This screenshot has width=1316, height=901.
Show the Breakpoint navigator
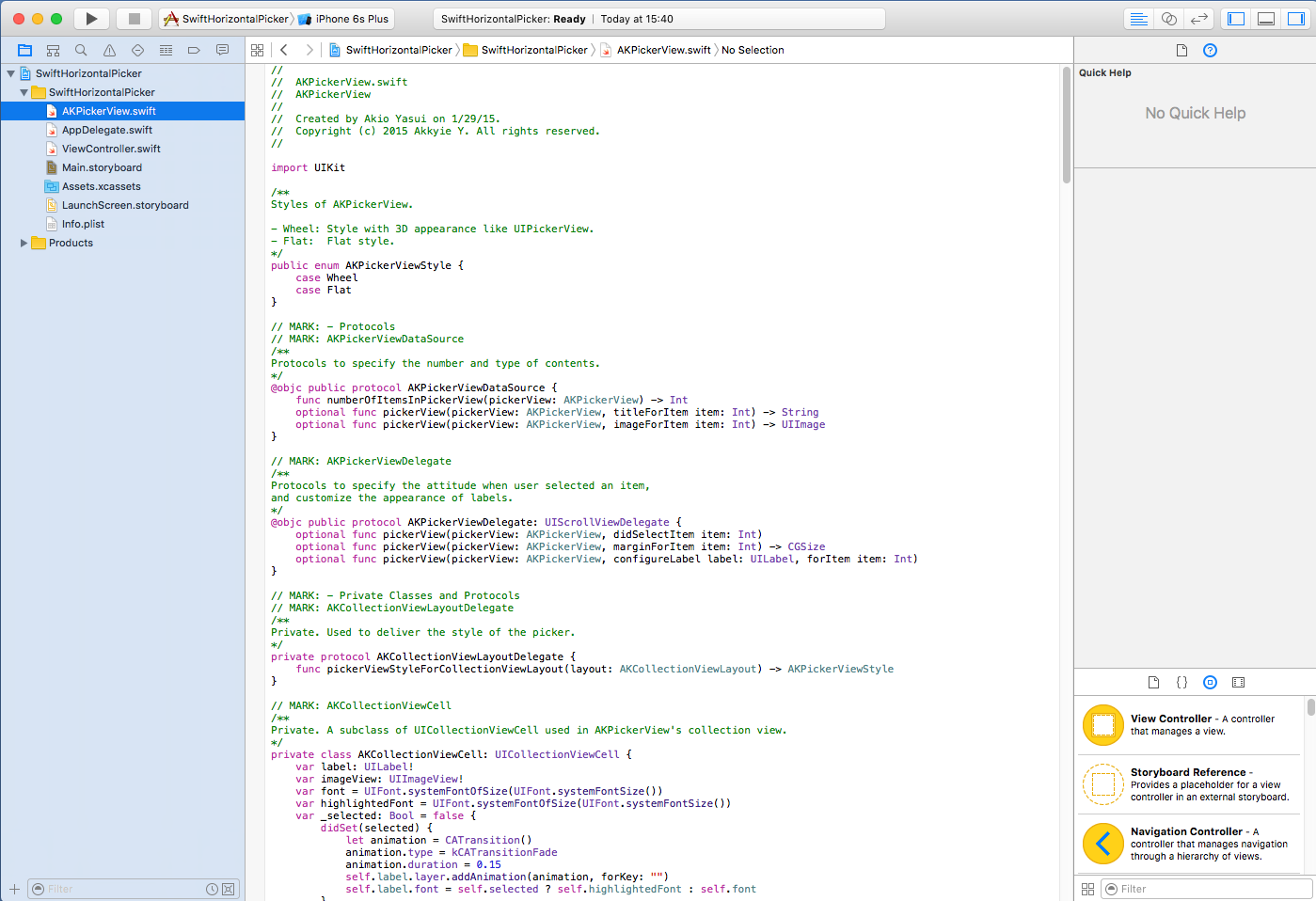194,50
